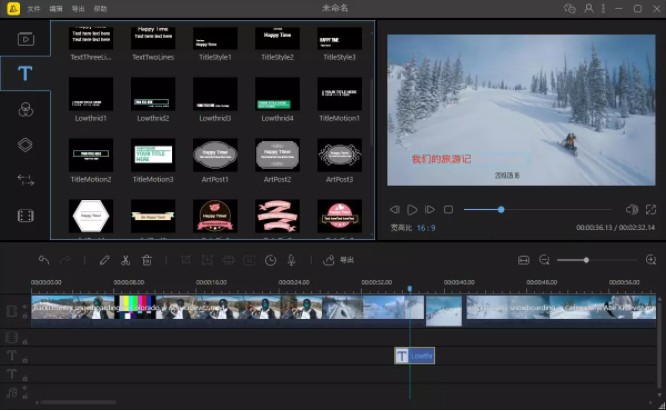Image resolution: width=666 pixels, height=411 pixels.
Task: Set duration with the clock icon
Action: tap(271, 260)
